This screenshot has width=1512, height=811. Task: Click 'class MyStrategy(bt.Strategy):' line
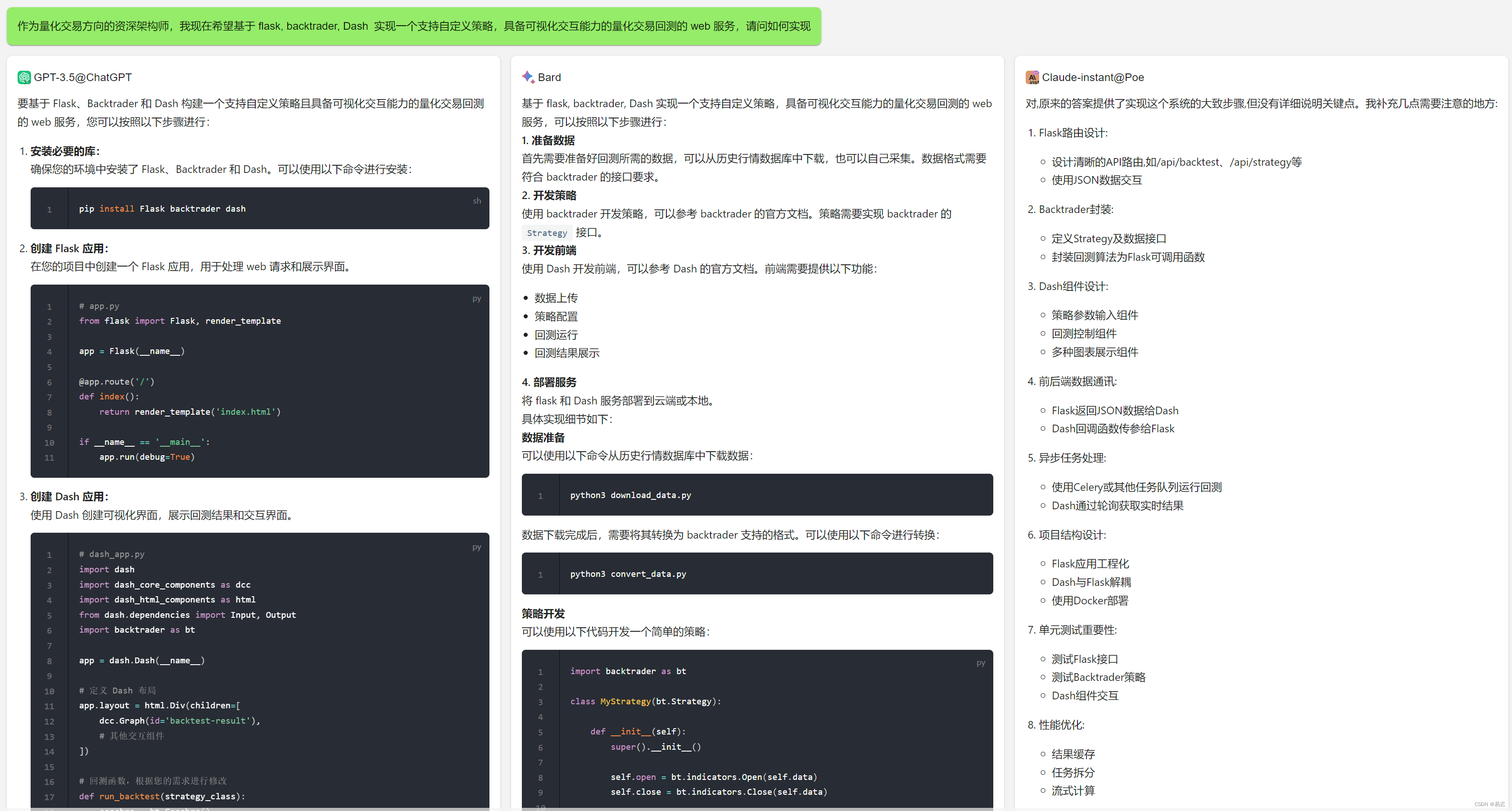tap(646, 702)
